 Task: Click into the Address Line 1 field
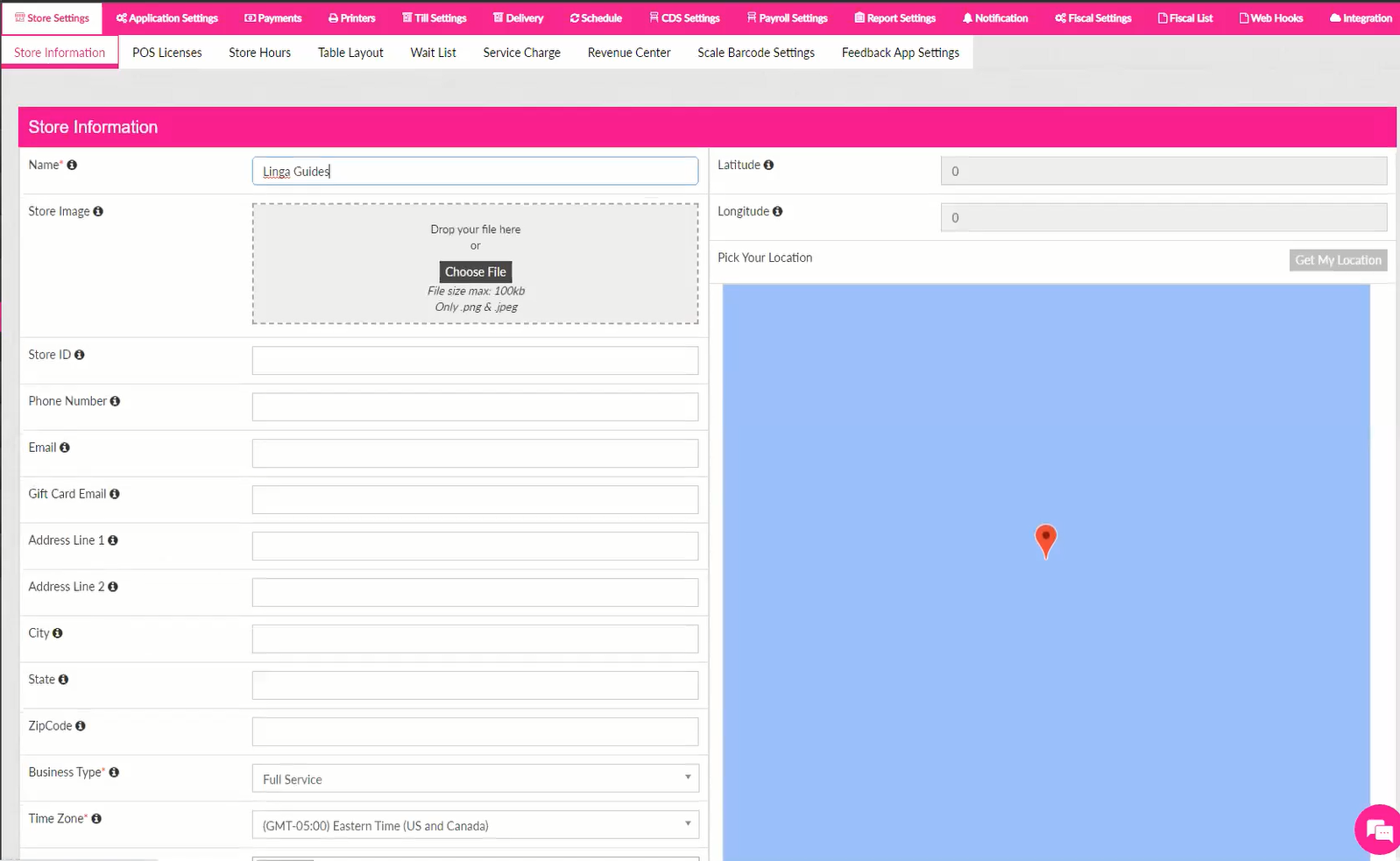[x=476, y=546]
